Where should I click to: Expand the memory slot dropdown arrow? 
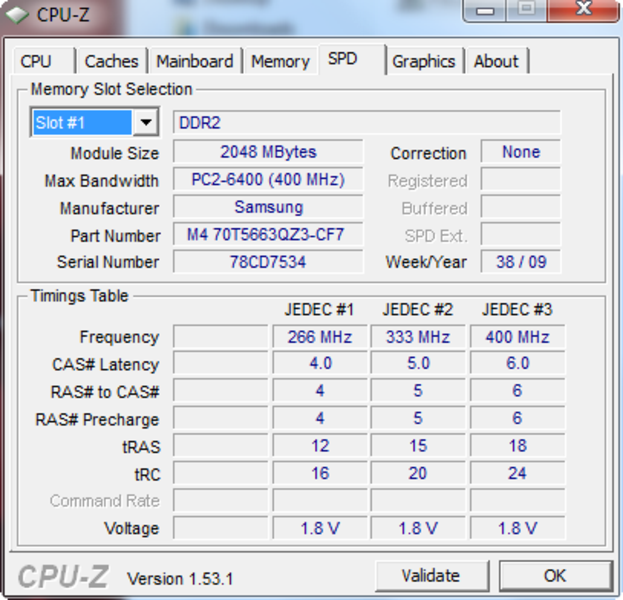coord(146,122)
